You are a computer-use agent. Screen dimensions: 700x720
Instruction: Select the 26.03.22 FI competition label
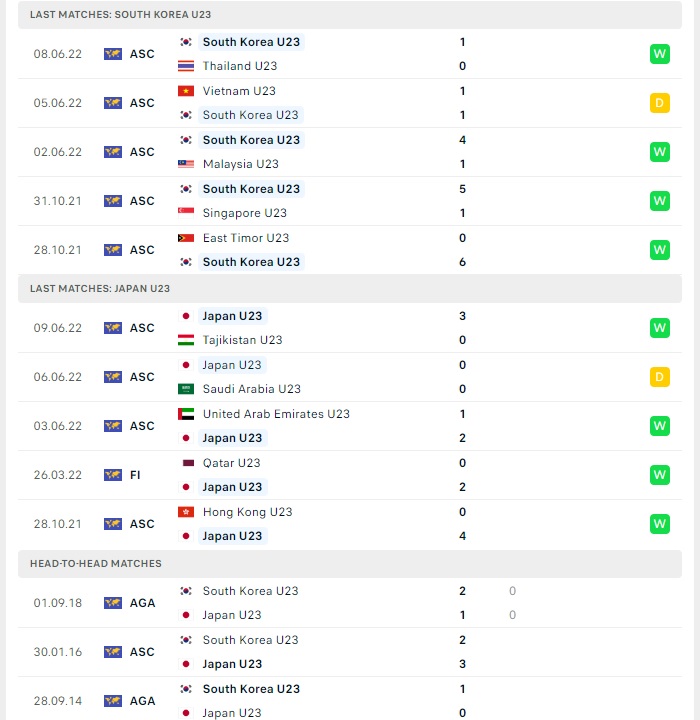point(135,475)
